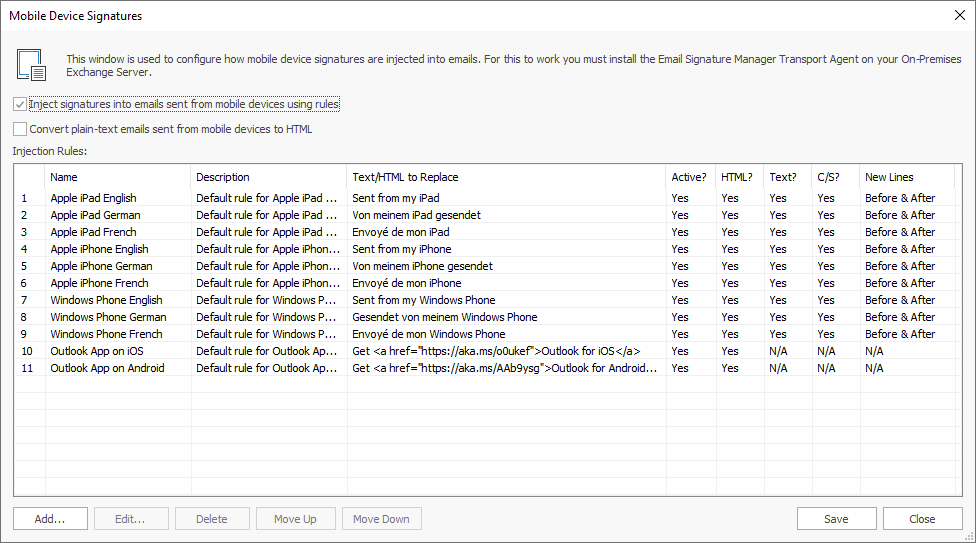Click 'Before & After' for Windows Phone French
This screenshot has width=976, height=543.
pos(900,334)
